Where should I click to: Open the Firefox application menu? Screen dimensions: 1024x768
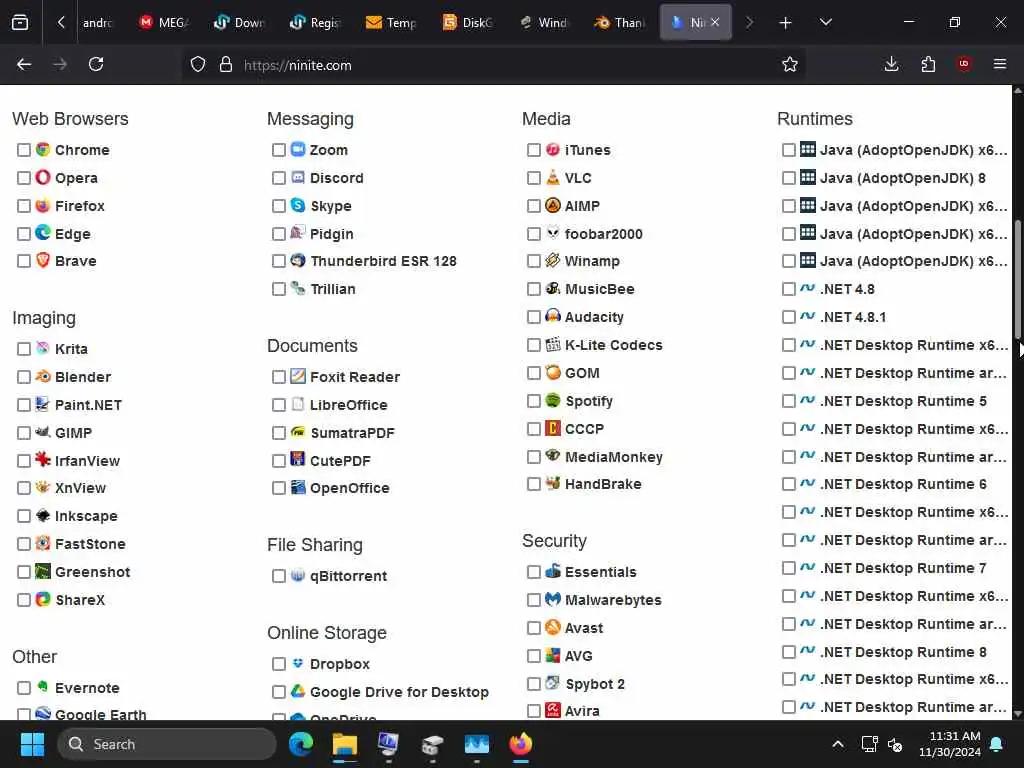[1000, 64]
